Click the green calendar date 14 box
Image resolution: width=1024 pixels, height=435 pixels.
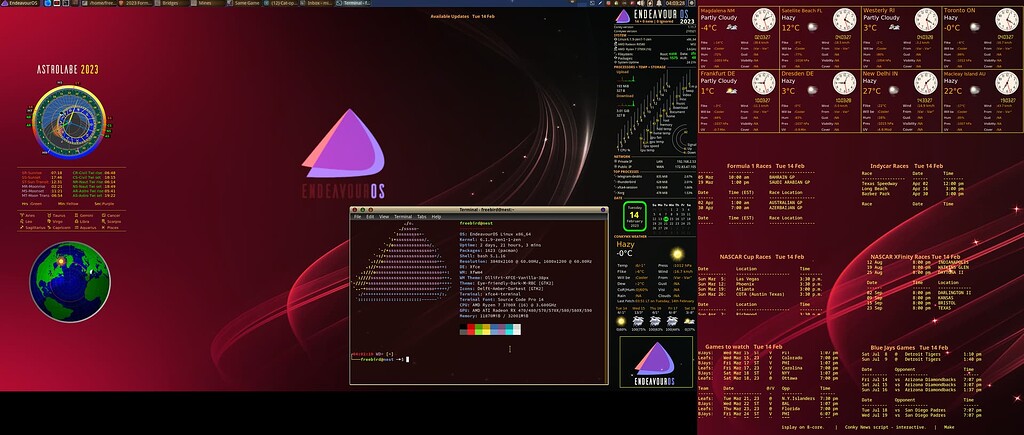(x=634, y=215)
